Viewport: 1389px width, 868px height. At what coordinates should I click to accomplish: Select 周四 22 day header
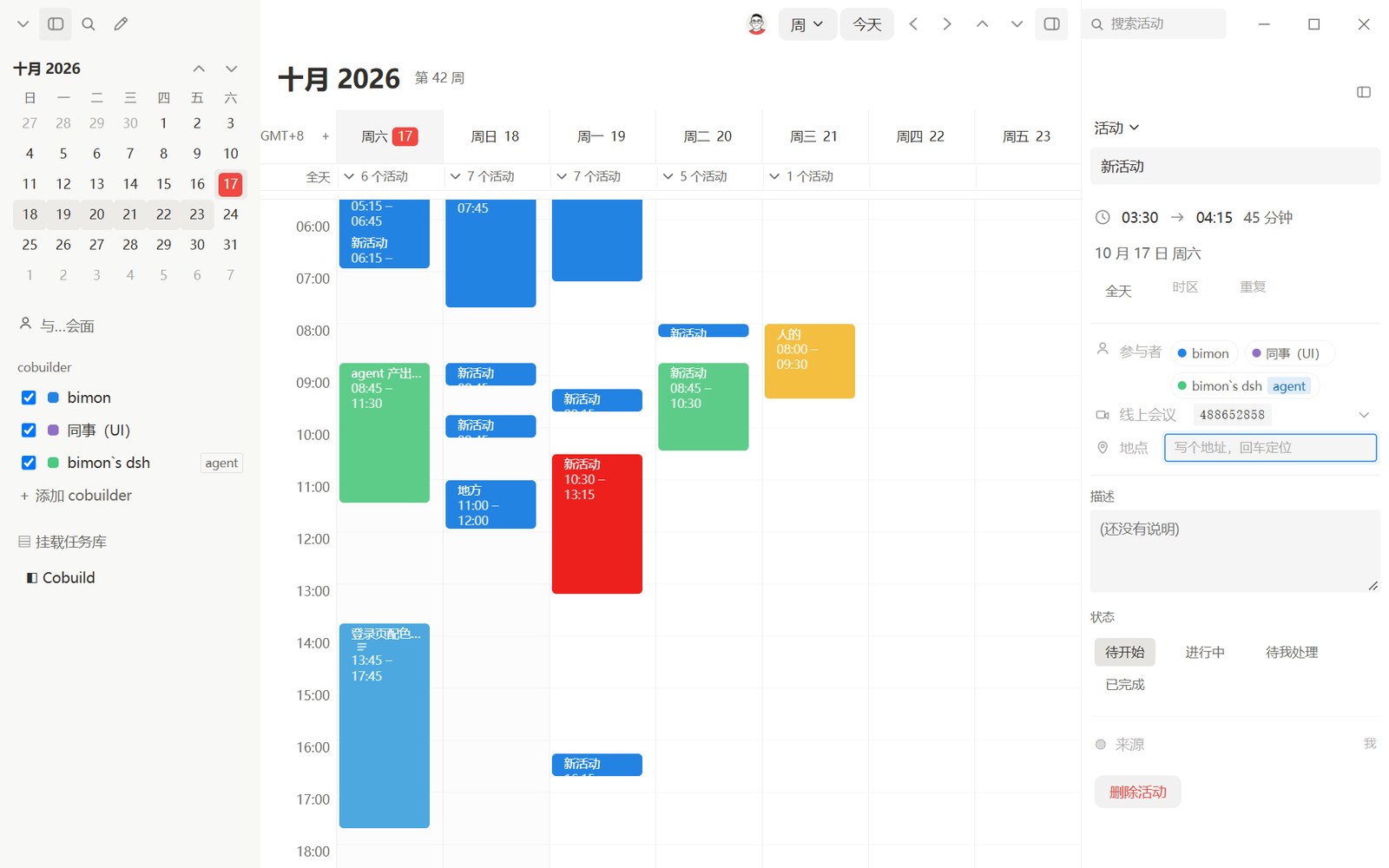pos(920,136)
